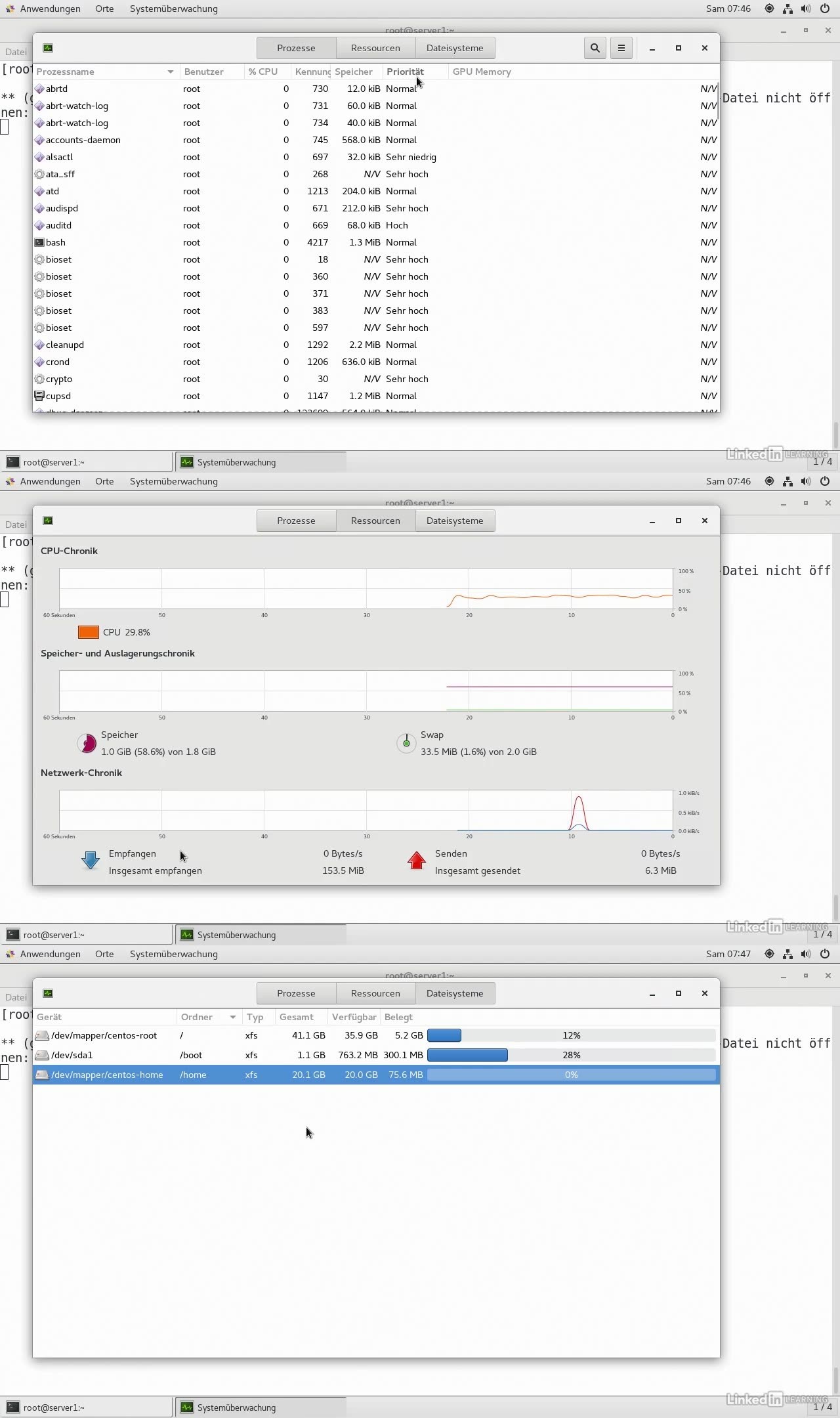This screenshot has height=1418, width=840.
Task: Click the terminal icon beside bash process
Action: click(39, 242)
